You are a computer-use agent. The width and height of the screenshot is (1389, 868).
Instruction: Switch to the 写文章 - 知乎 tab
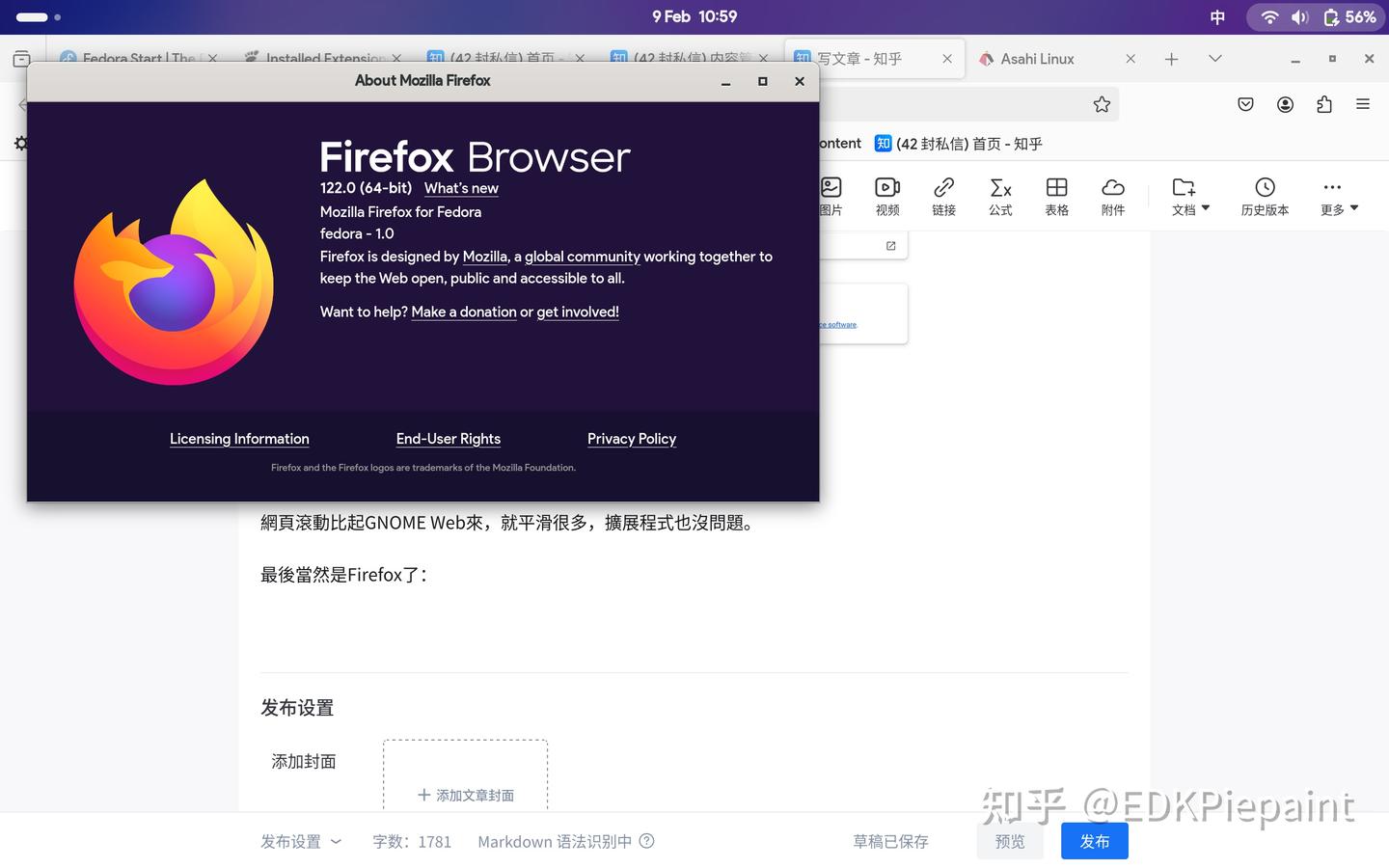point(874,59)
